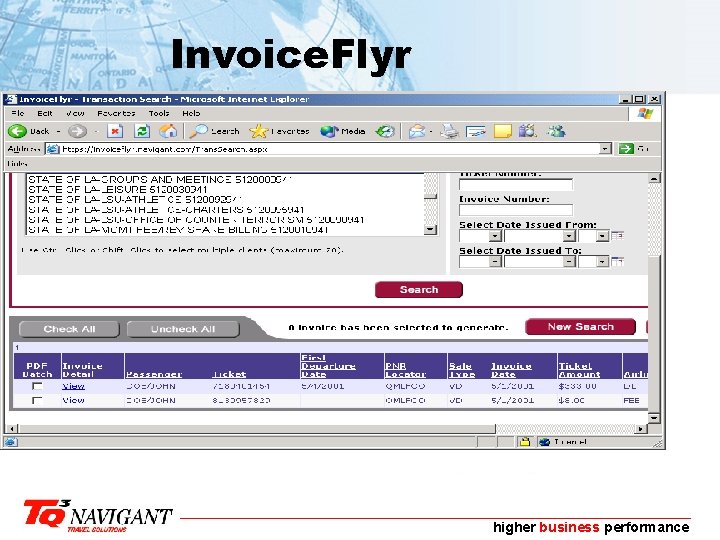The width and height of the screenshot is (720, 540).
Task: Click the red Search button
Action: (x=419, y=290)
